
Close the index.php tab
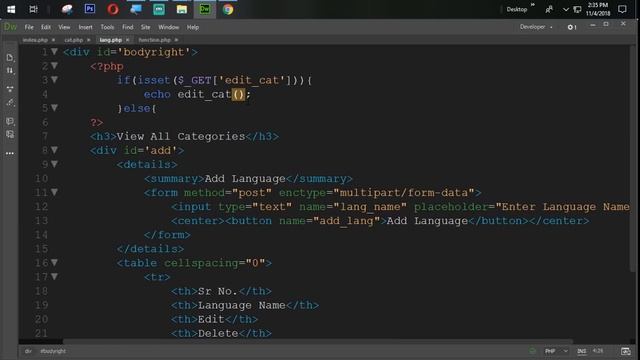click(53, 40)
